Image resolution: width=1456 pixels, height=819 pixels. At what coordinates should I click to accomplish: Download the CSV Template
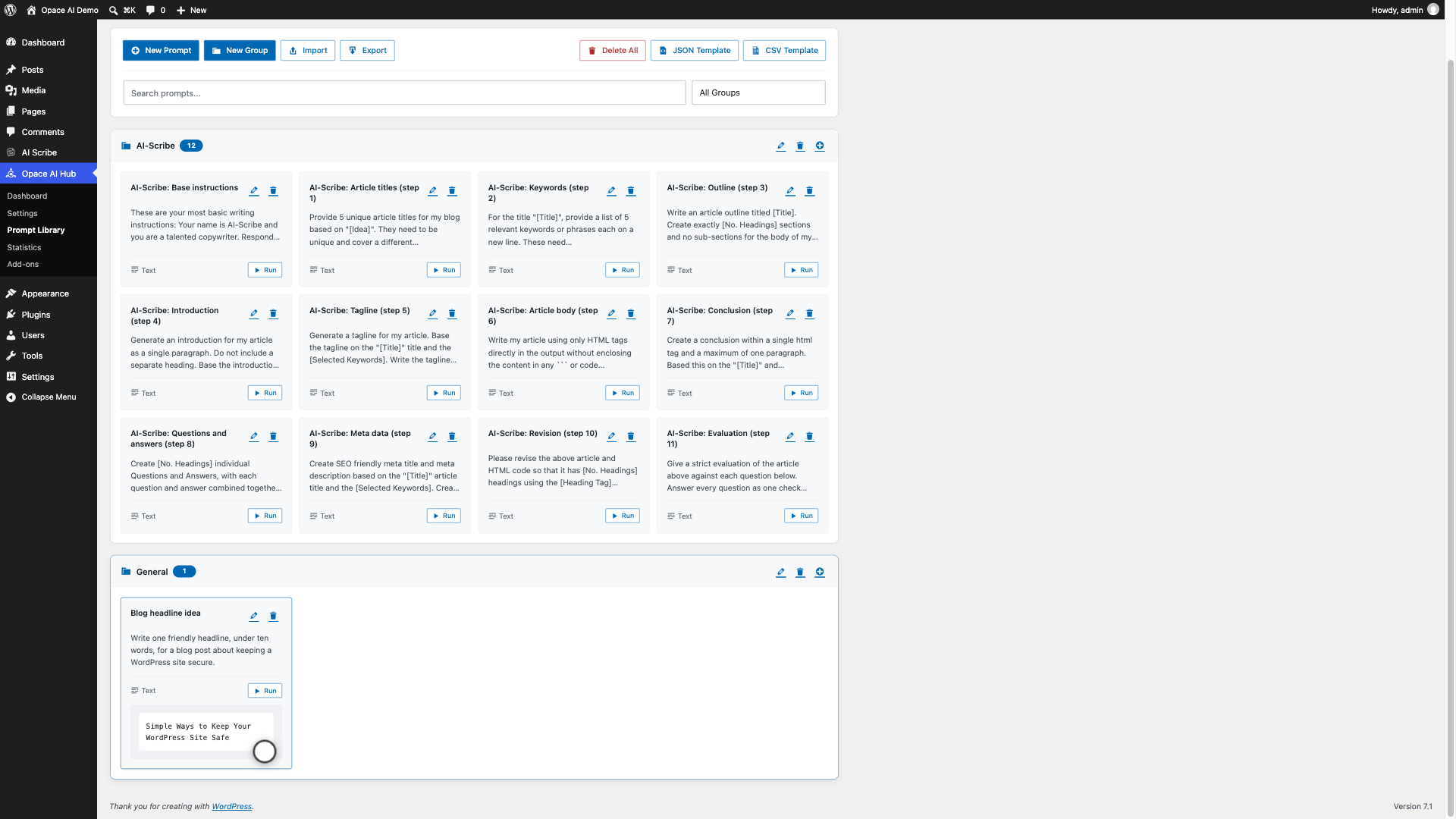pos(785,51)
